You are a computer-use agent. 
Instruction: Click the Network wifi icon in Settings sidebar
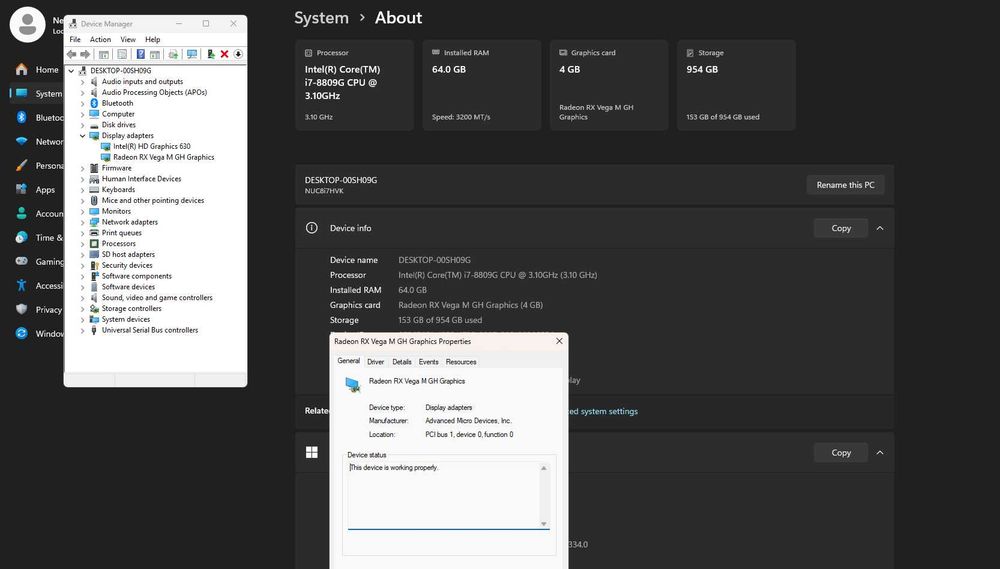coord(22,141)
